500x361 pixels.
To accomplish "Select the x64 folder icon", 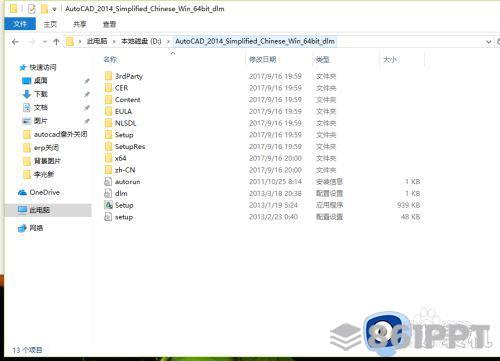I will (x=108, y=158).
